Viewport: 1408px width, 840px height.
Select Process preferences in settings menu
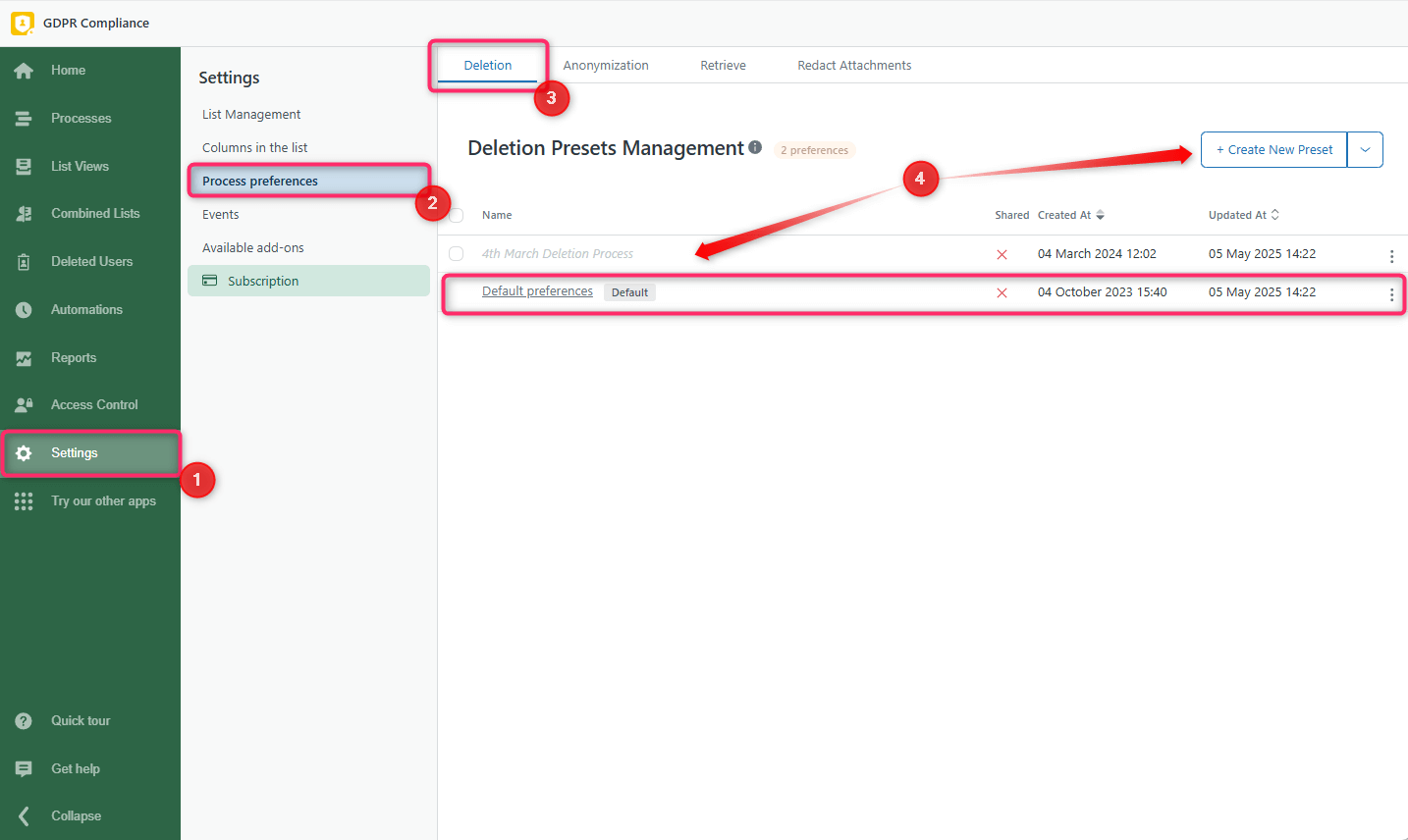(x=308, y=182)
